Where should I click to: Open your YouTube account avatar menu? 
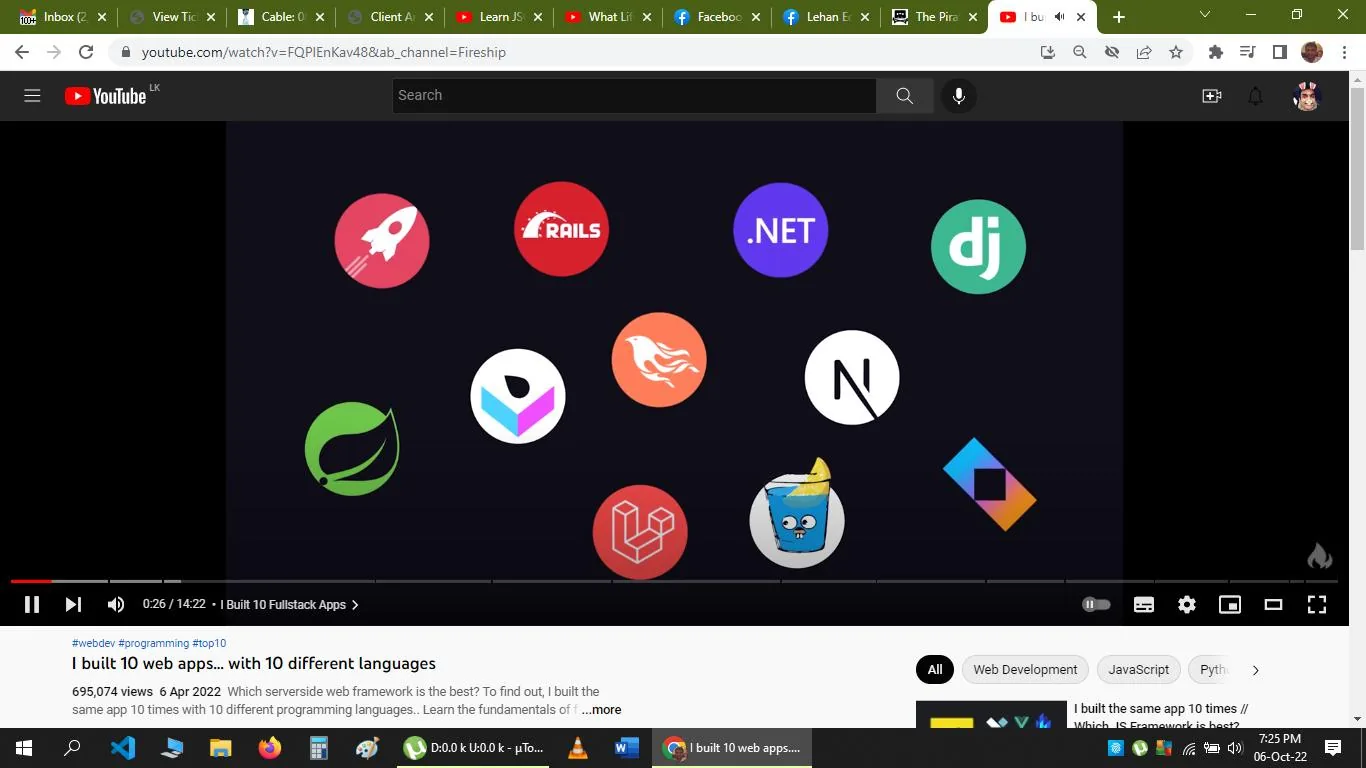[x=1307, y=95]
